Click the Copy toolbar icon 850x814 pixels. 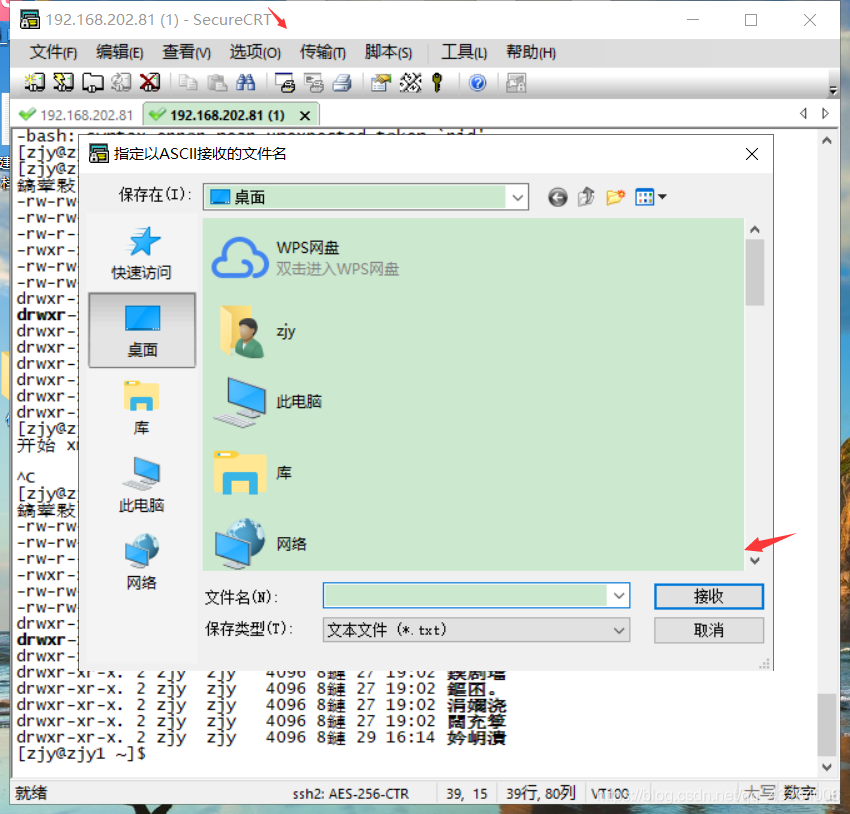point(188,82)
